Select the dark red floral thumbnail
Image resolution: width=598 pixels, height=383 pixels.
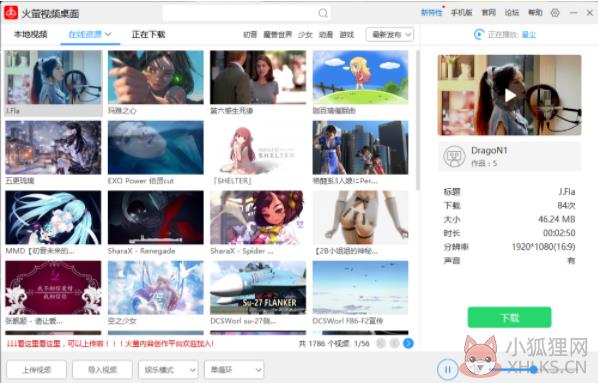(x=53, y=288)
